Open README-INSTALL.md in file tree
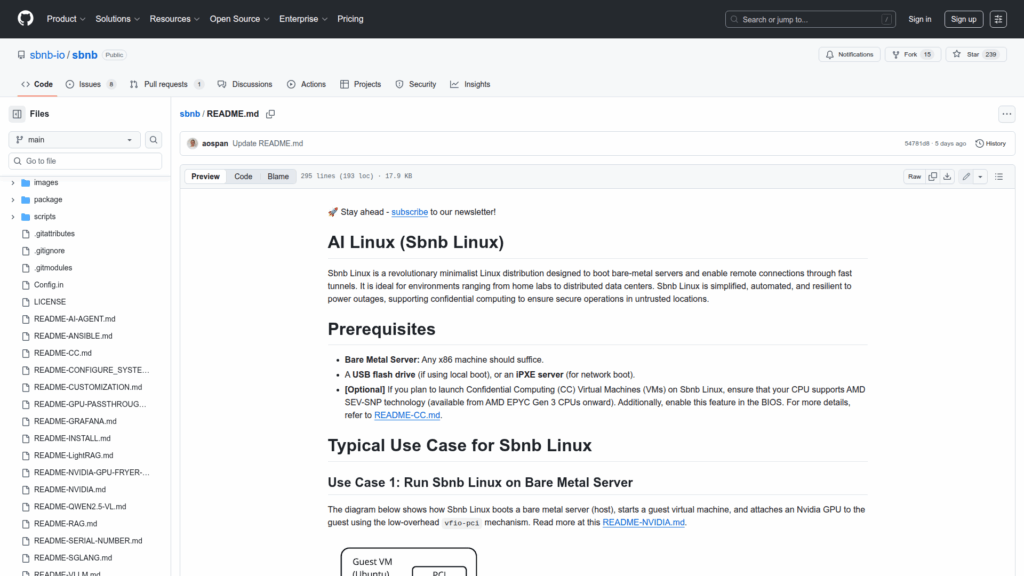 tap(72, 438)
